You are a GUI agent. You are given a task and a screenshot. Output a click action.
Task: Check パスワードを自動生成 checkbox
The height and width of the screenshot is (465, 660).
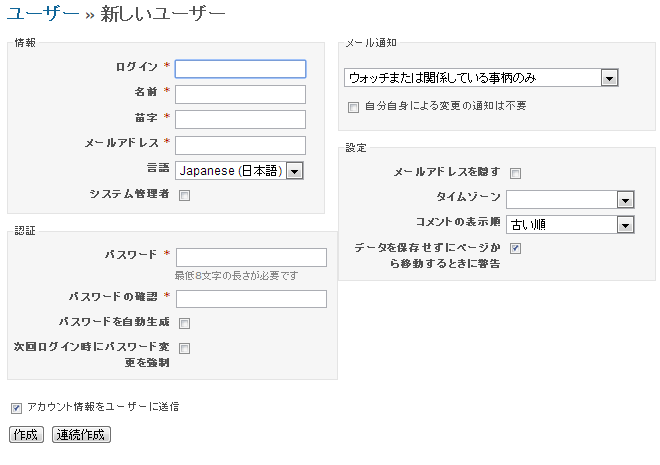pyautogui.click(x=184, y=323)
